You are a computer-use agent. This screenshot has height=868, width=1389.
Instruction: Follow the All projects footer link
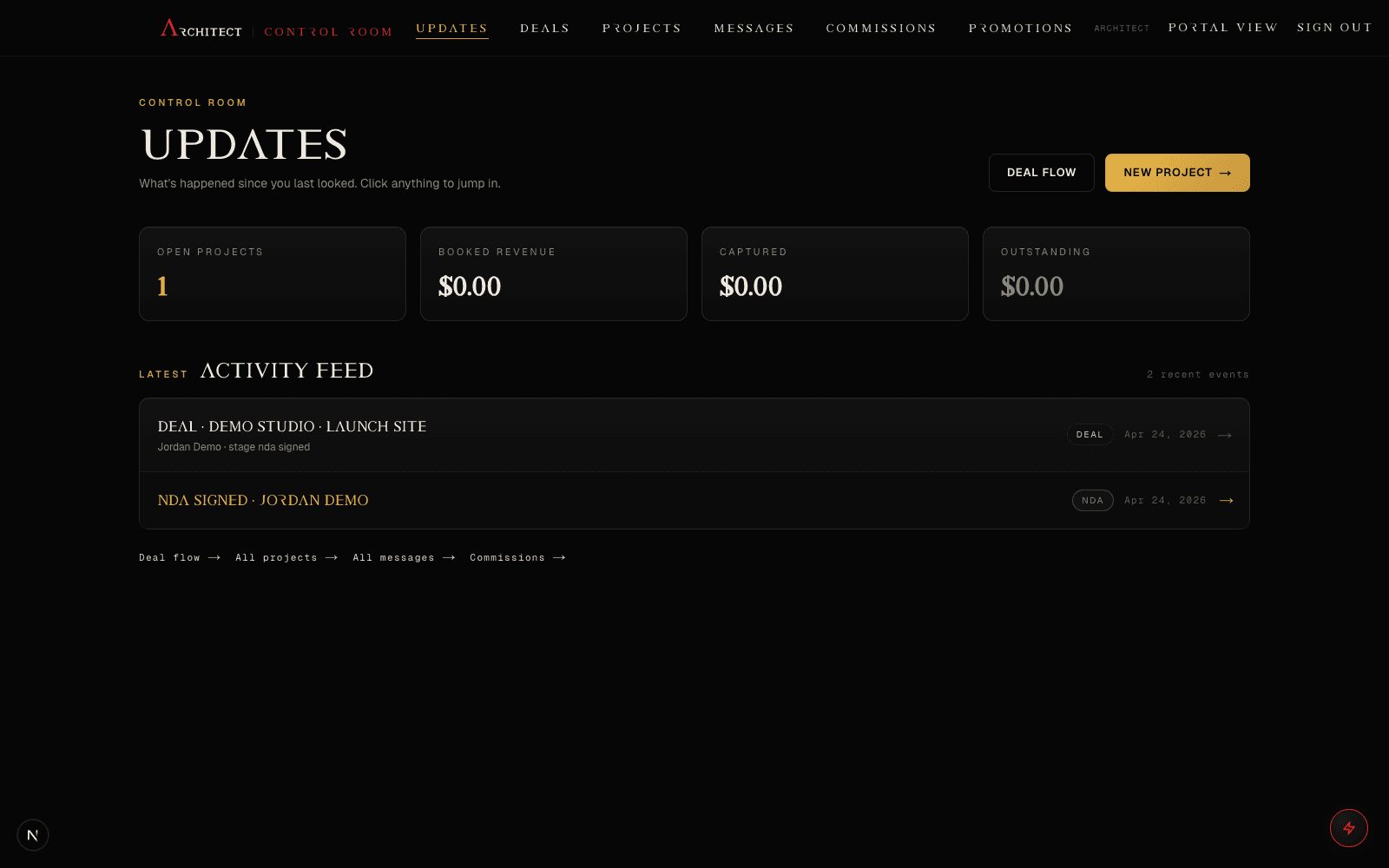(286, 558)
